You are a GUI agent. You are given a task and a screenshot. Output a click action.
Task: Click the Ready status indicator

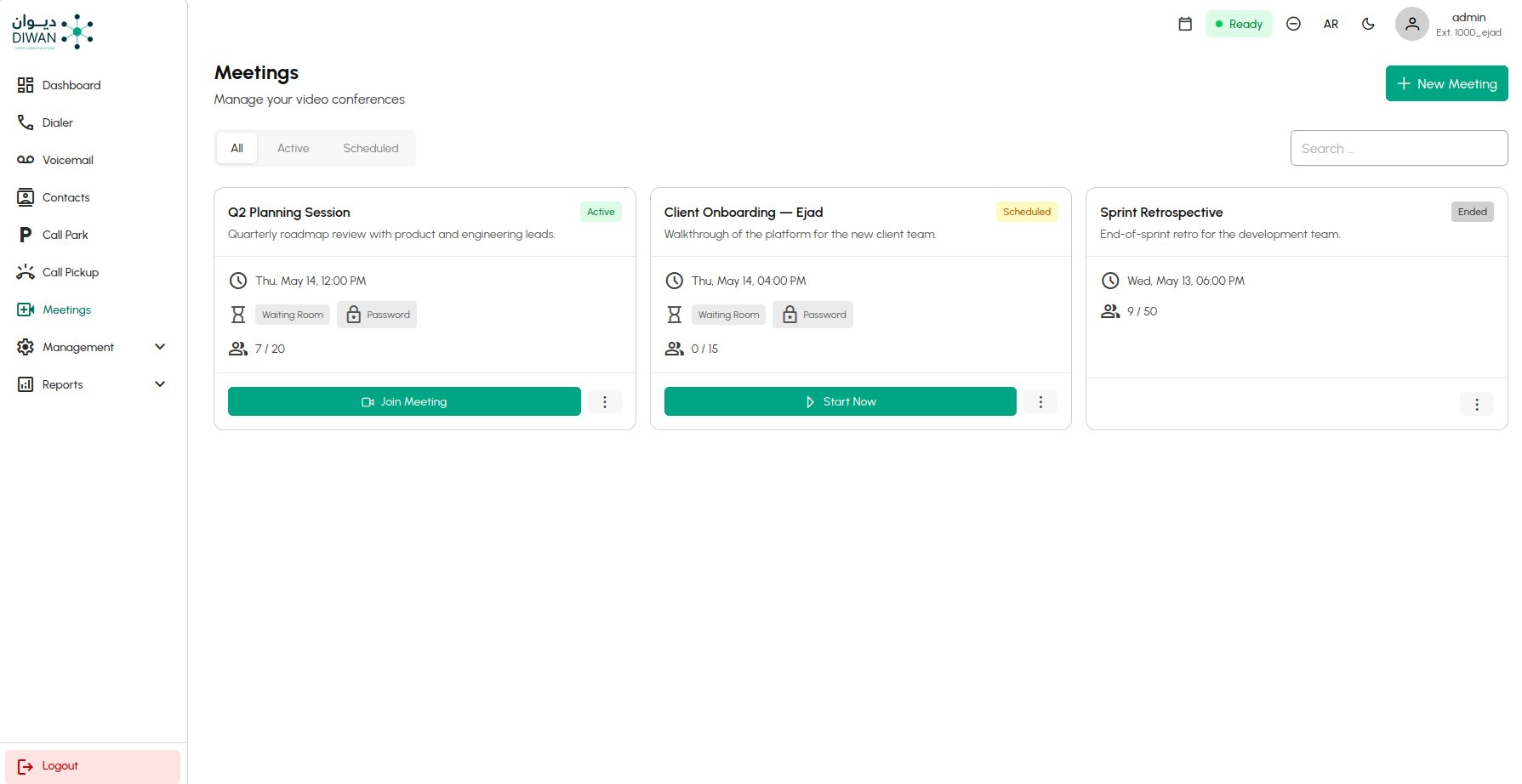(x=1239, y=24)
